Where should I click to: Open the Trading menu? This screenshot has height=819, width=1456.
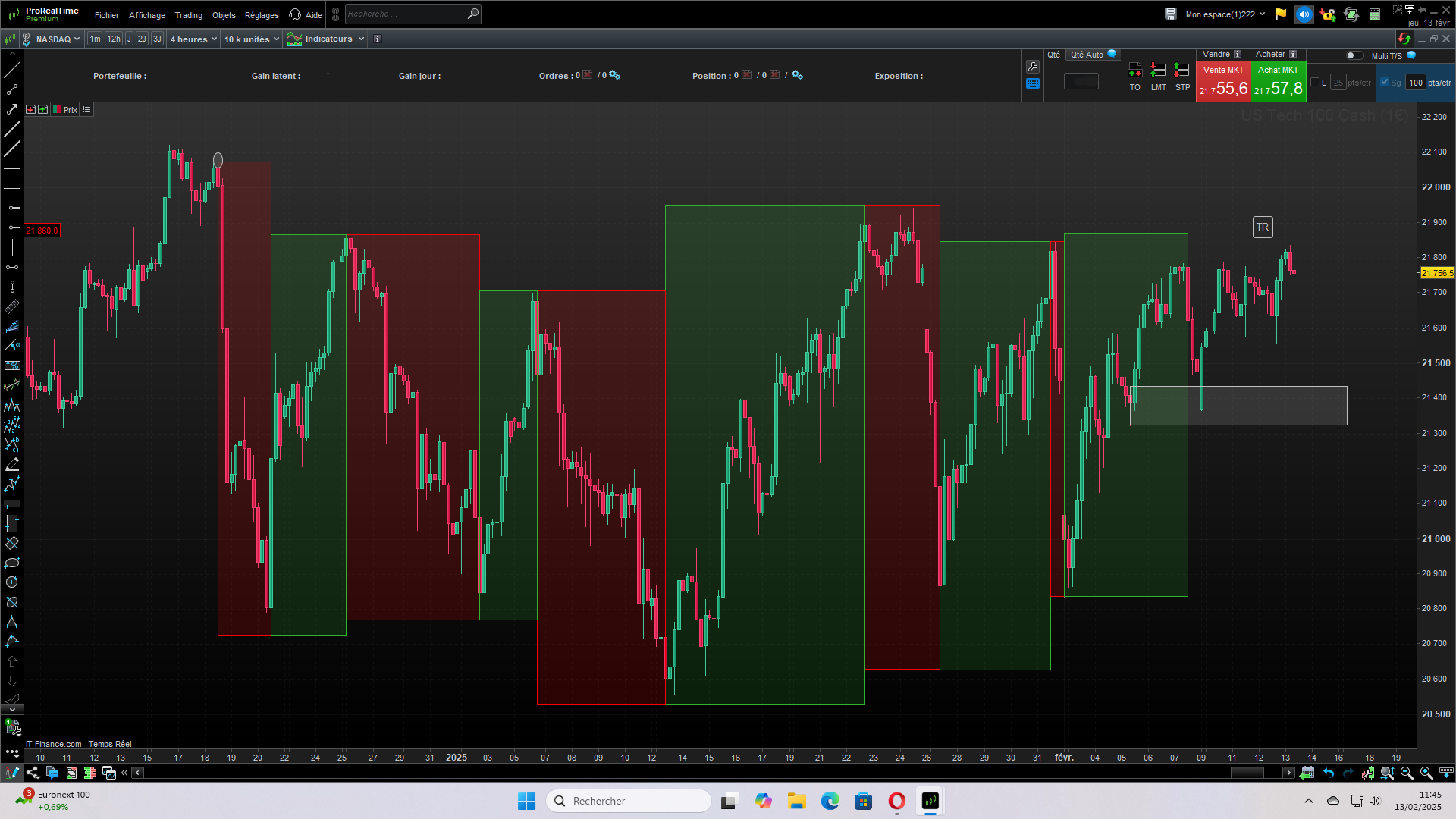point(188,15)
